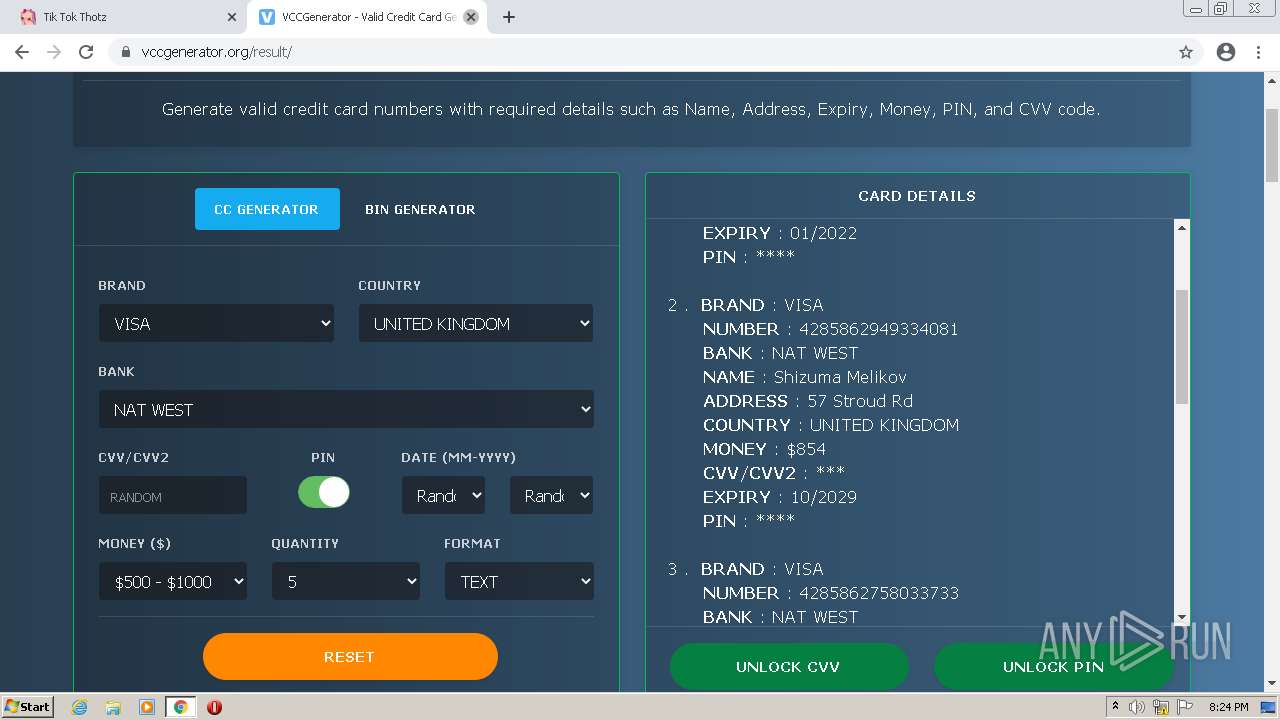Close the VCCGenerator tab
Image resolution: width=1280 pixels, height=720 pixels.
[471, 17]
